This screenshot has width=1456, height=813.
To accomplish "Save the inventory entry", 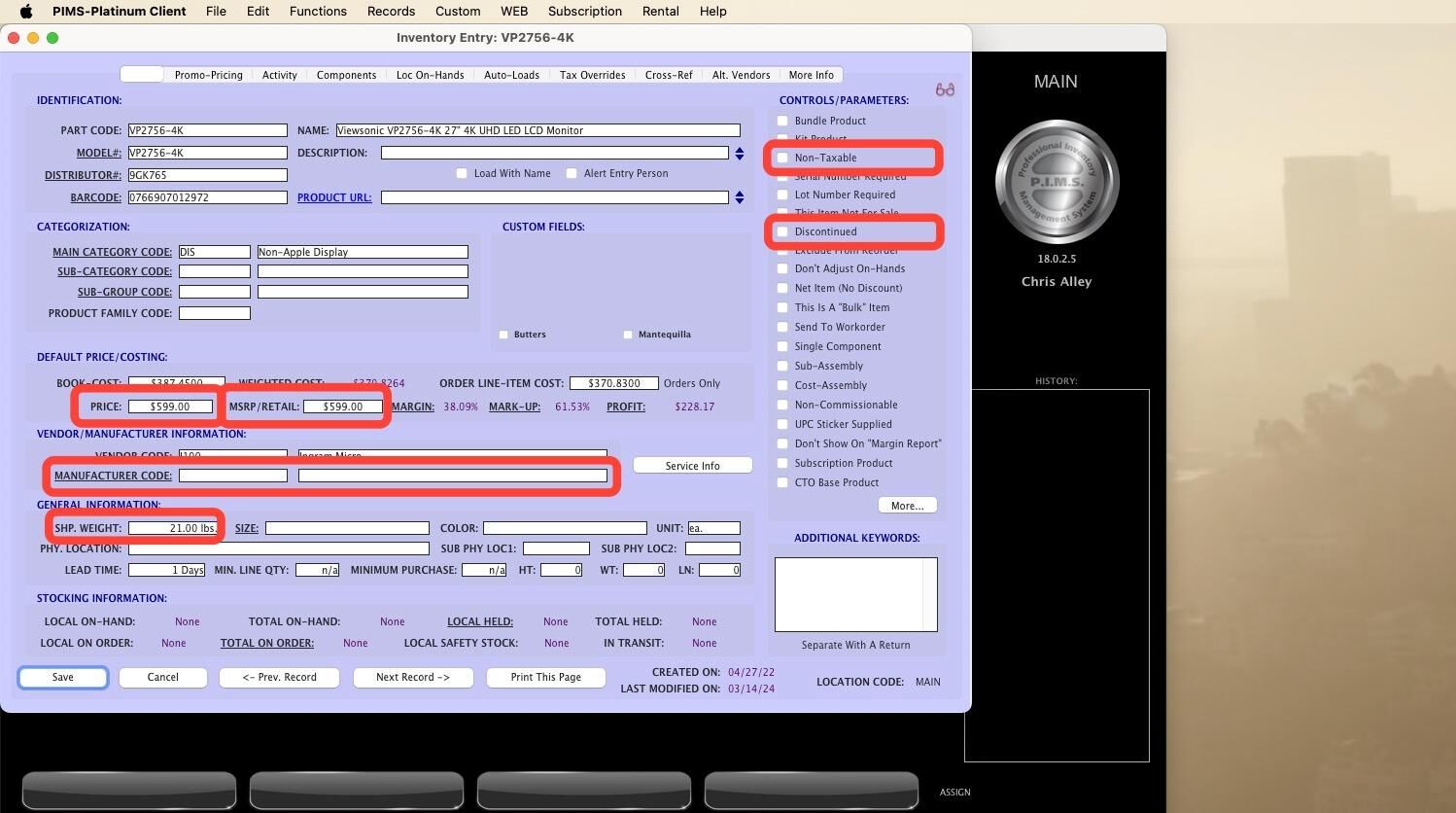I will (63, 677).
